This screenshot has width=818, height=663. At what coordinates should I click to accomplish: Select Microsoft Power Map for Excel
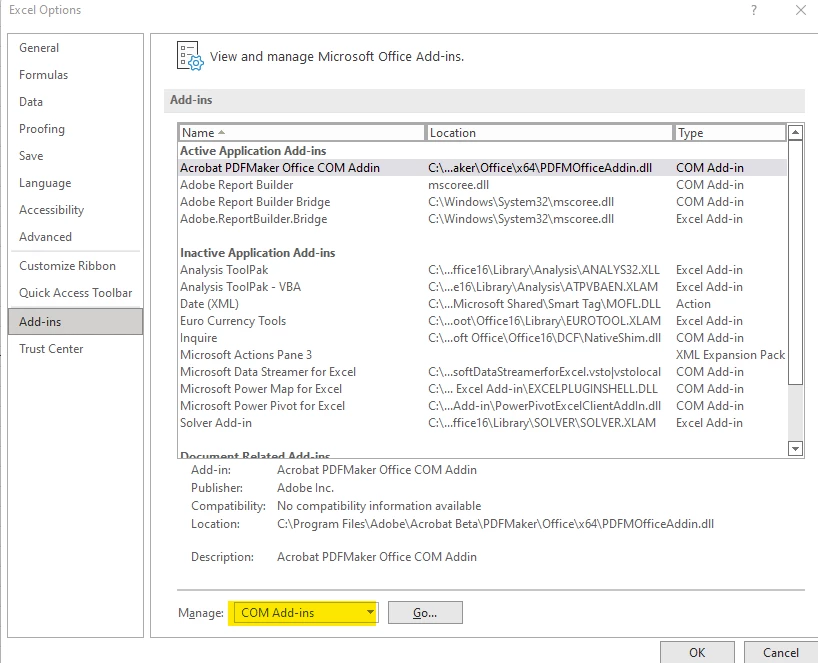[483, 389]
